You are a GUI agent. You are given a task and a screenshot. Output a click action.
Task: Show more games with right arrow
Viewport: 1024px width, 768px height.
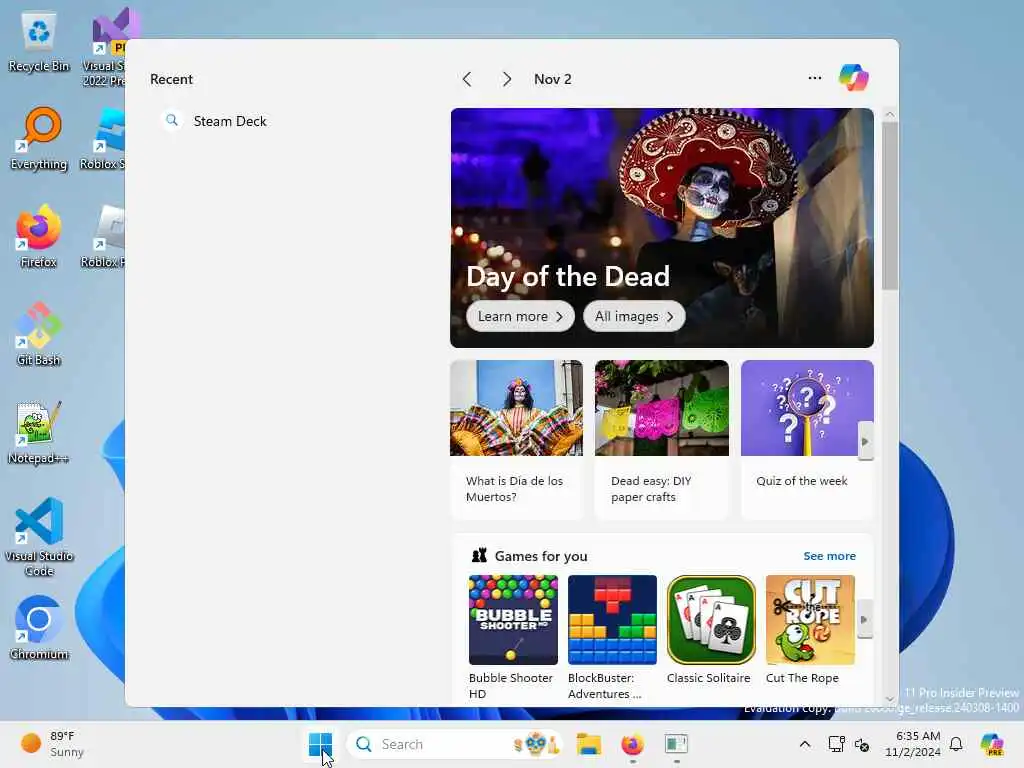[864, 619]
